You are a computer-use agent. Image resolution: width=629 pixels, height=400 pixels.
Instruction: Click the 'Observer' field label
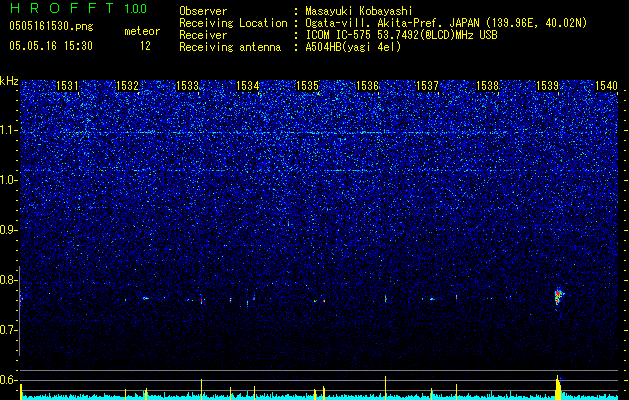coord(203,11)
